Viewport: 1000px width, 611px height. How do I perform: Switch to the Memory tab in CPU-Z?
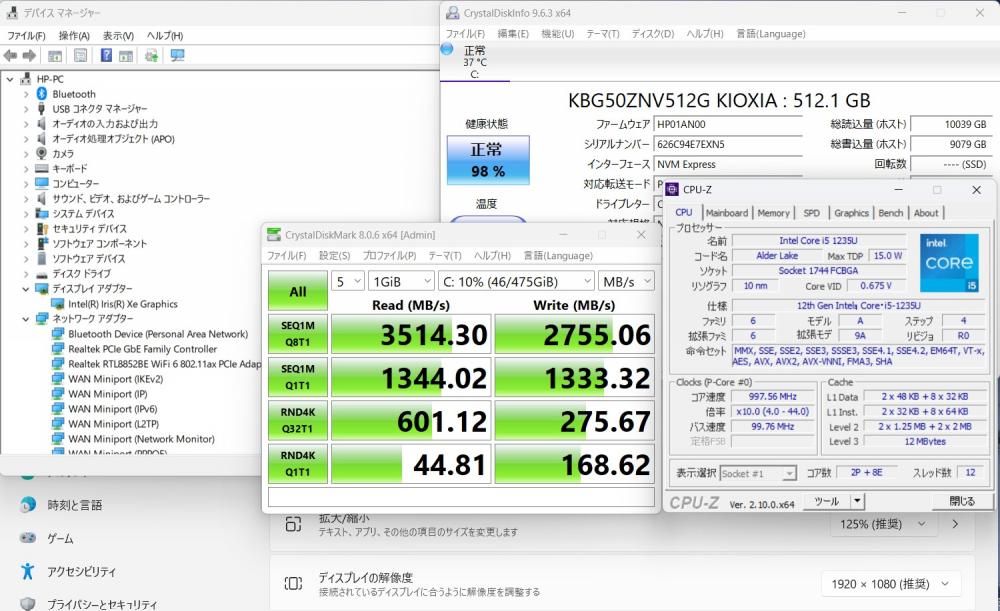coord(774,213)
